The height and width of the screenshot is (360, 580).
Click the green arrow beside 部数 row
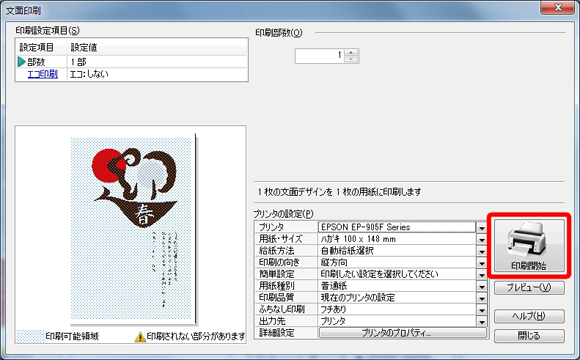pyautogui.click(x=21, y=62)
